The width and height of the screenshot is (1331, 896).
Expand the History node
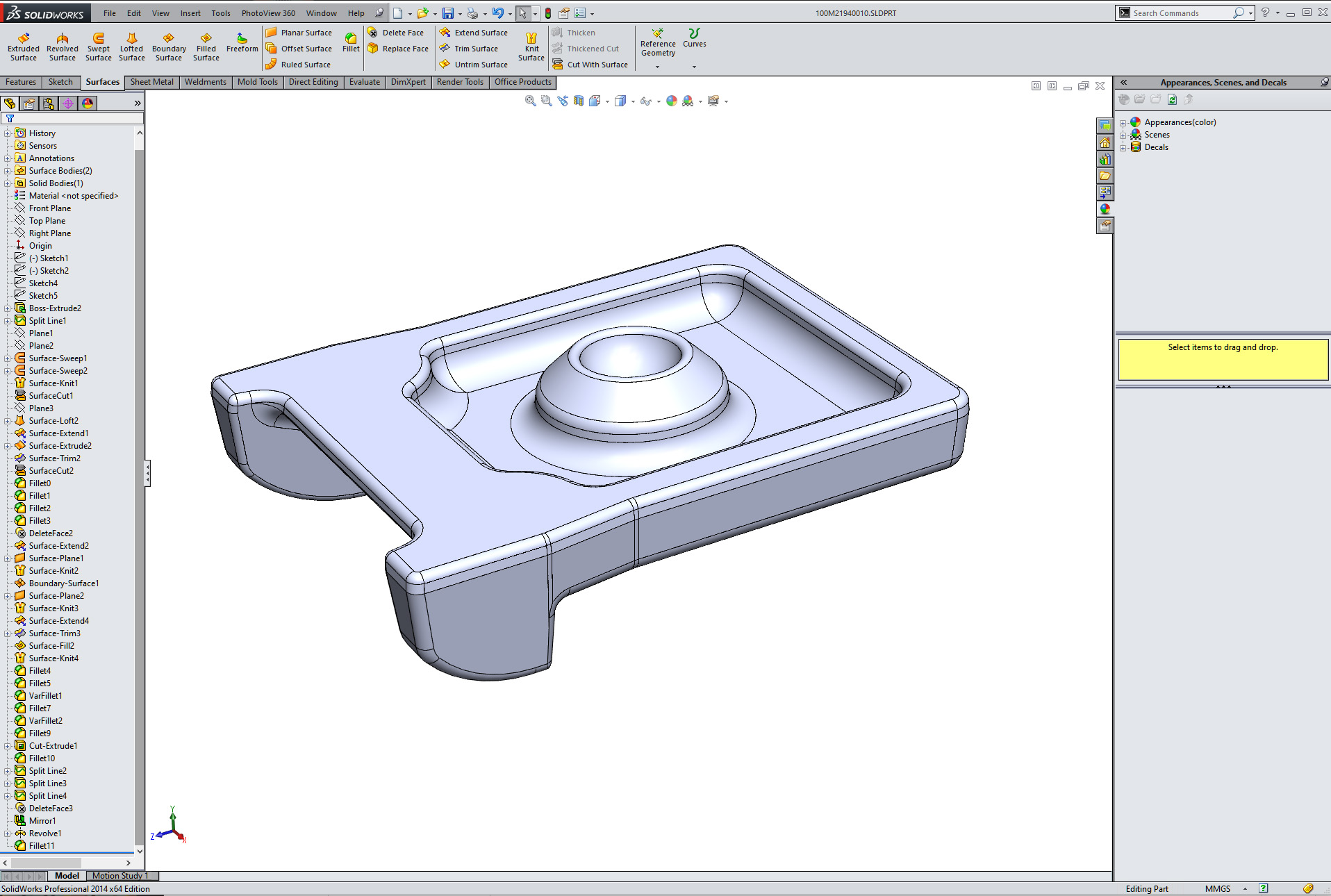coord(8,133)
